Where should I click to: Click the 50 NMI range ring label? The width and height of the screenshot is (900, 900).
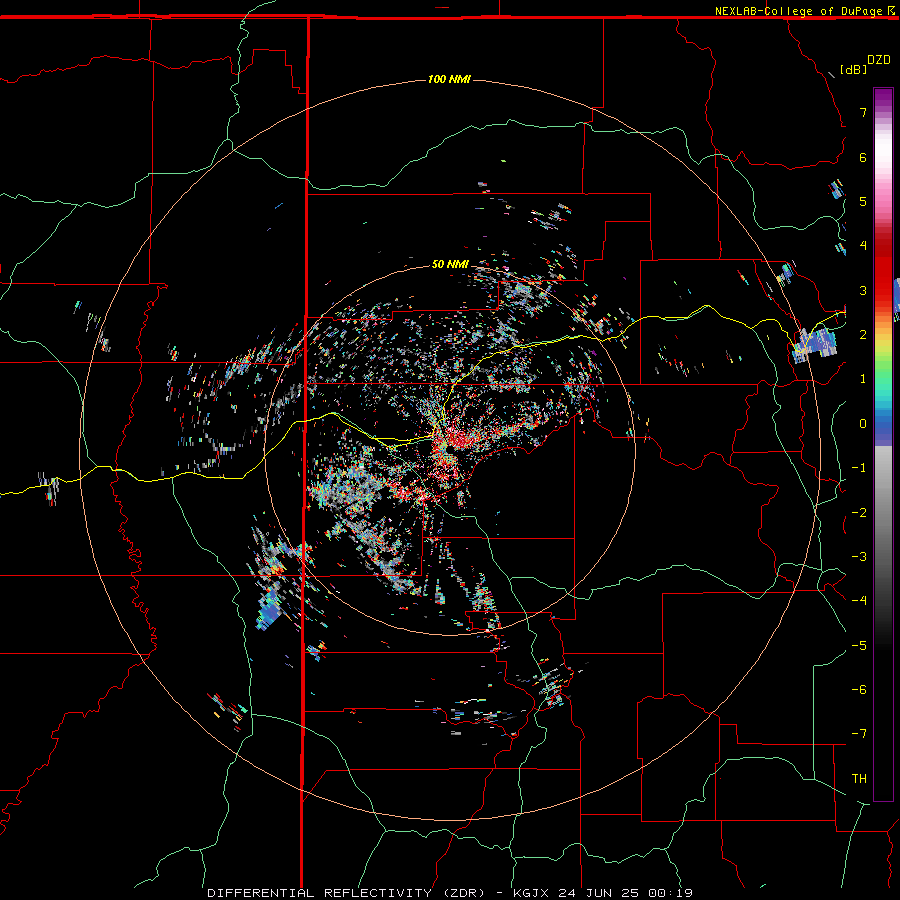click(450, 264)
